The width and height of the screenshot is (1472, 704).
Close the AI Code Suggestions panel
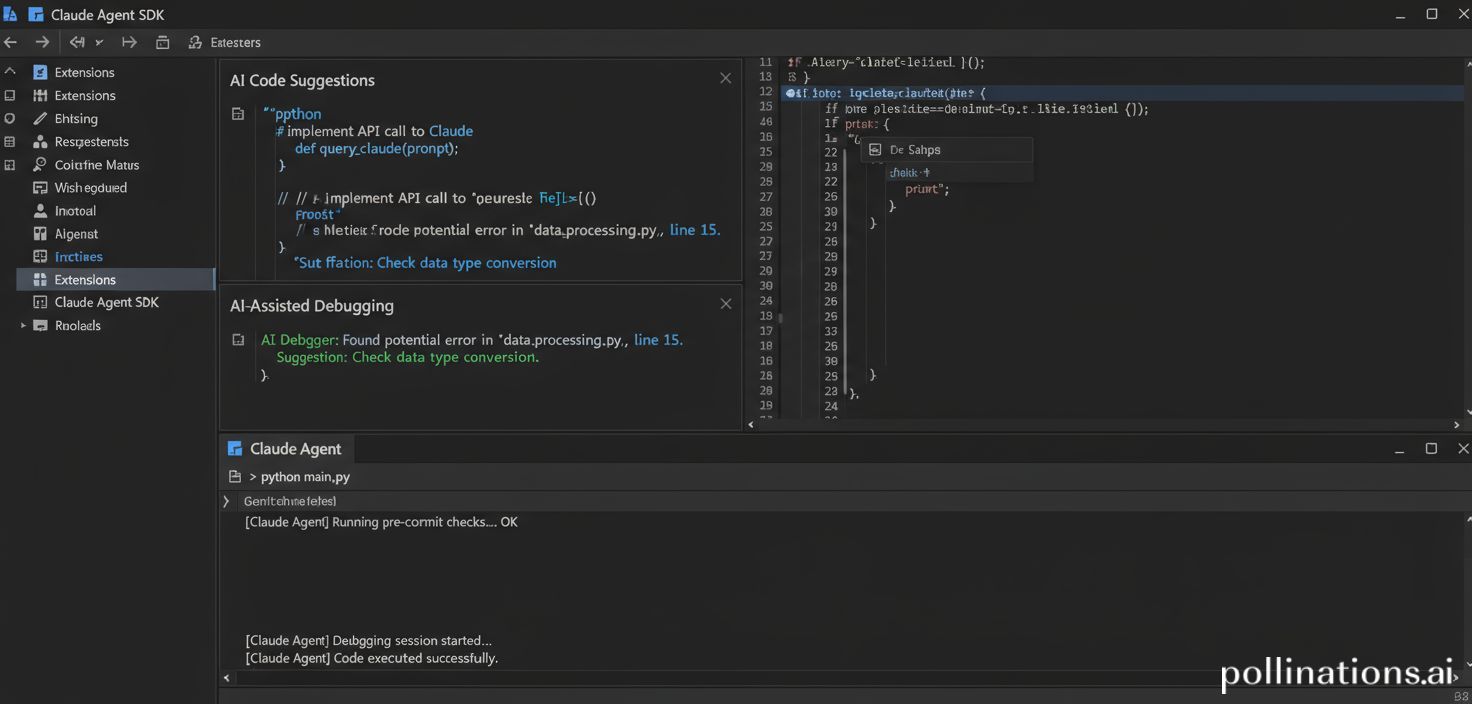pyautogui.click(x=725, y=78)
